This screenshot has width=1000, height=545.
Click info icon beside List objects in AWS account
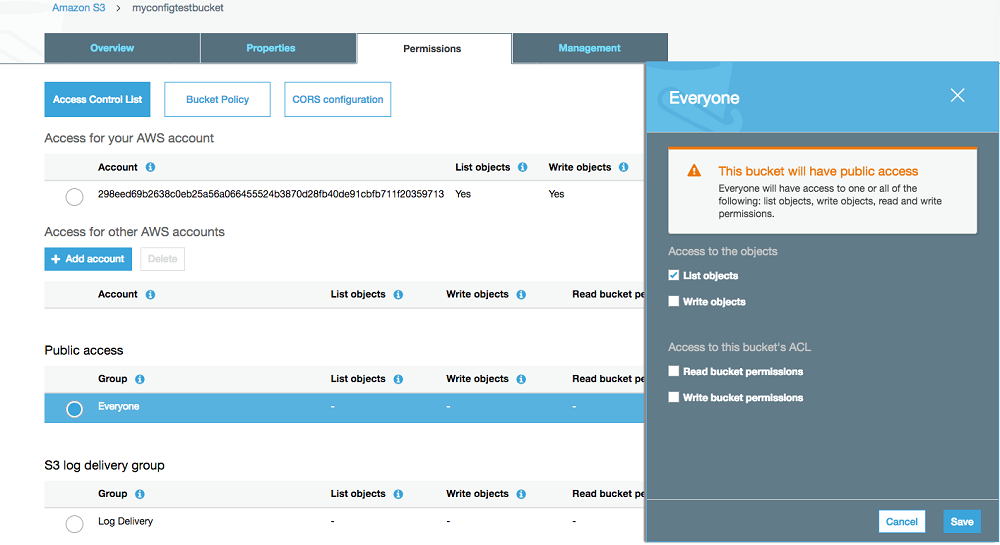[522, 167]
